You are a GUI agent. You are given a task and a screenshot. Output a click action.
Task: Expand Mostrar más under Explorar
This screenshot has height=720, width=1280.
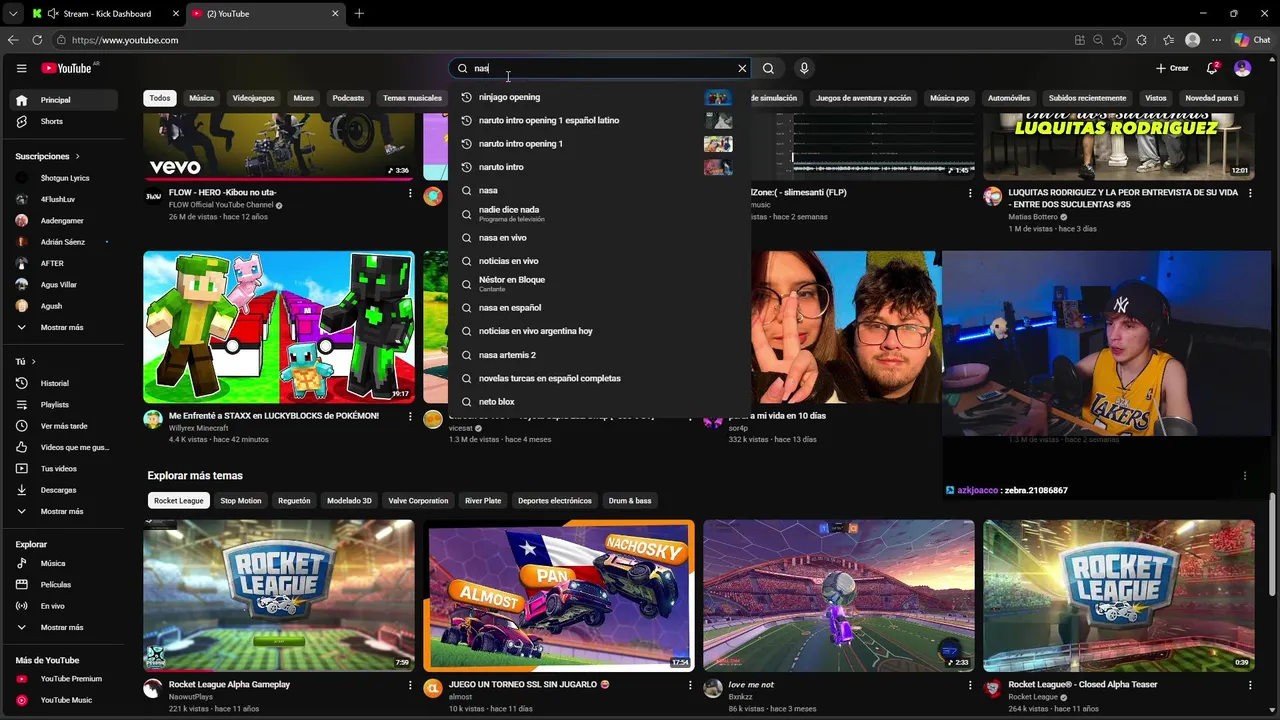62,627
